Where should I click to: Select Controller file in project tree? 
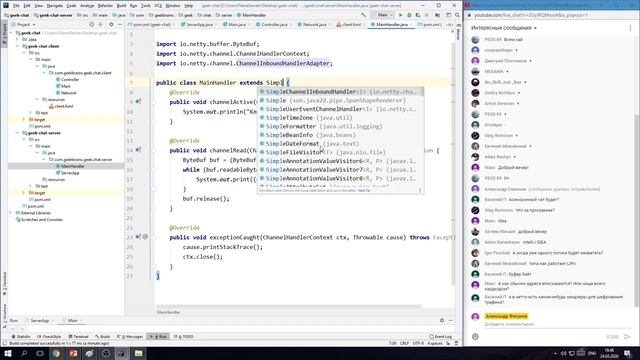(67, 80)
